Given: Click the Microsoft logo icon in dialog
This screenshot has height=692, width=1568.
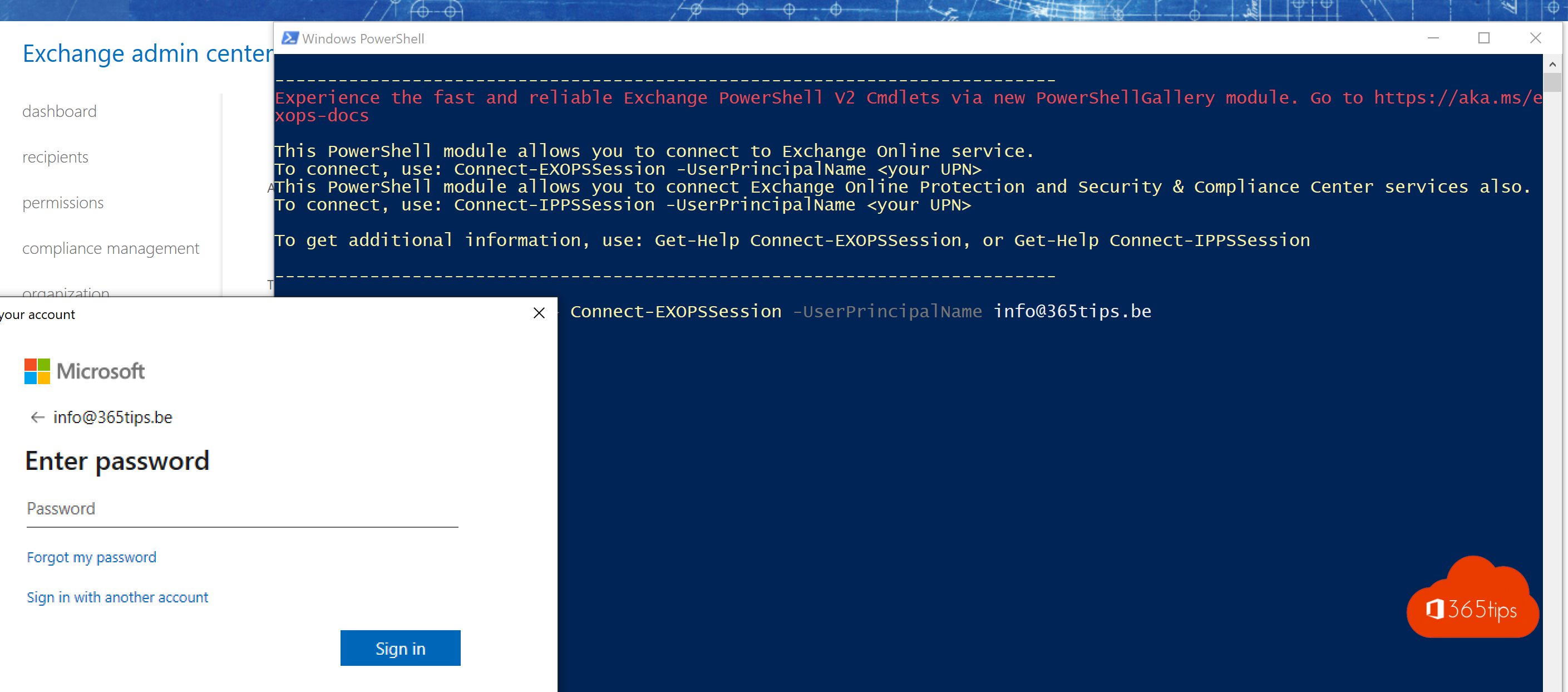Looking at the screenshot, I should (35, 369).
